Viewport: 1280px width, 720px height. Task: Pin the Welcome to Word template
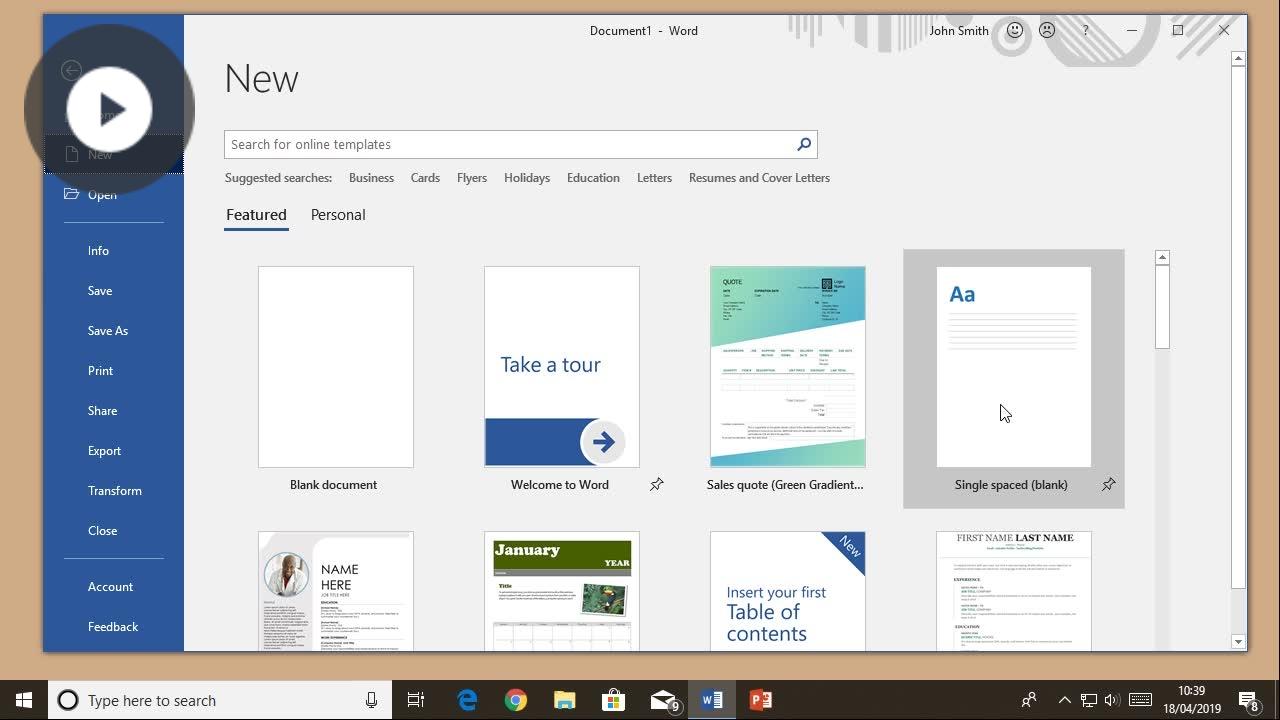point(657,484)
